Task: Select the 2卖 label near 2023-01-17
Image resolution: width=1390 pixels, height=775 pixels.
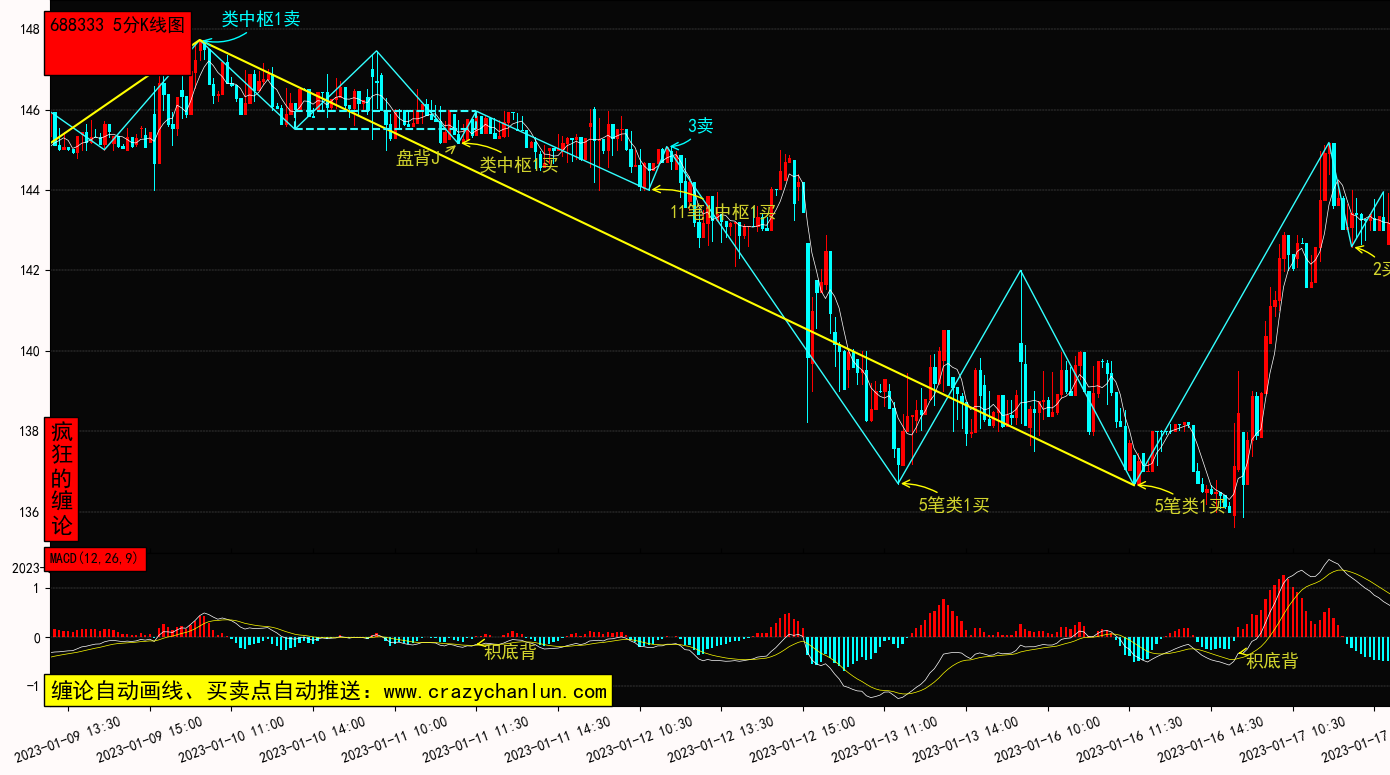Action: click(1381, 269)
